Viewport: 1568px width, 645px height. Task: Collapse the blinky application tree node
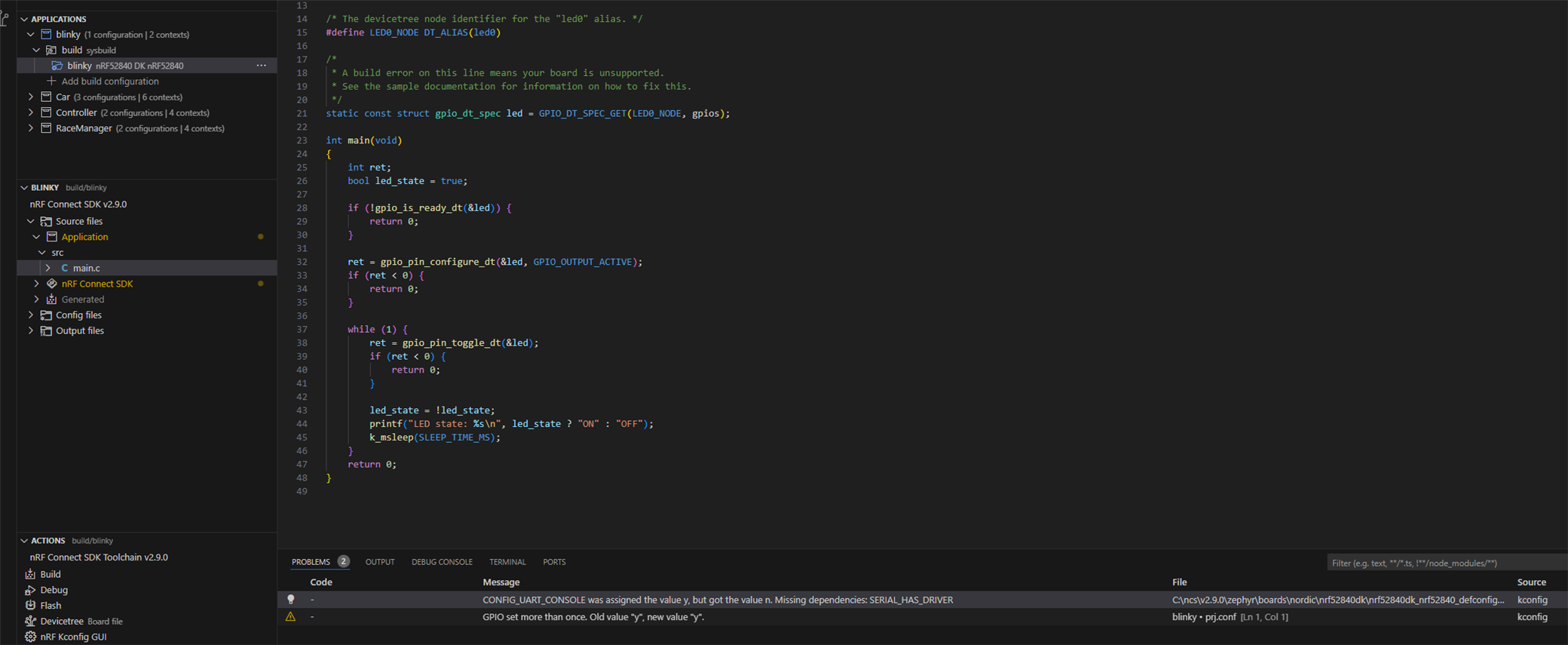[x=31, y=34]
